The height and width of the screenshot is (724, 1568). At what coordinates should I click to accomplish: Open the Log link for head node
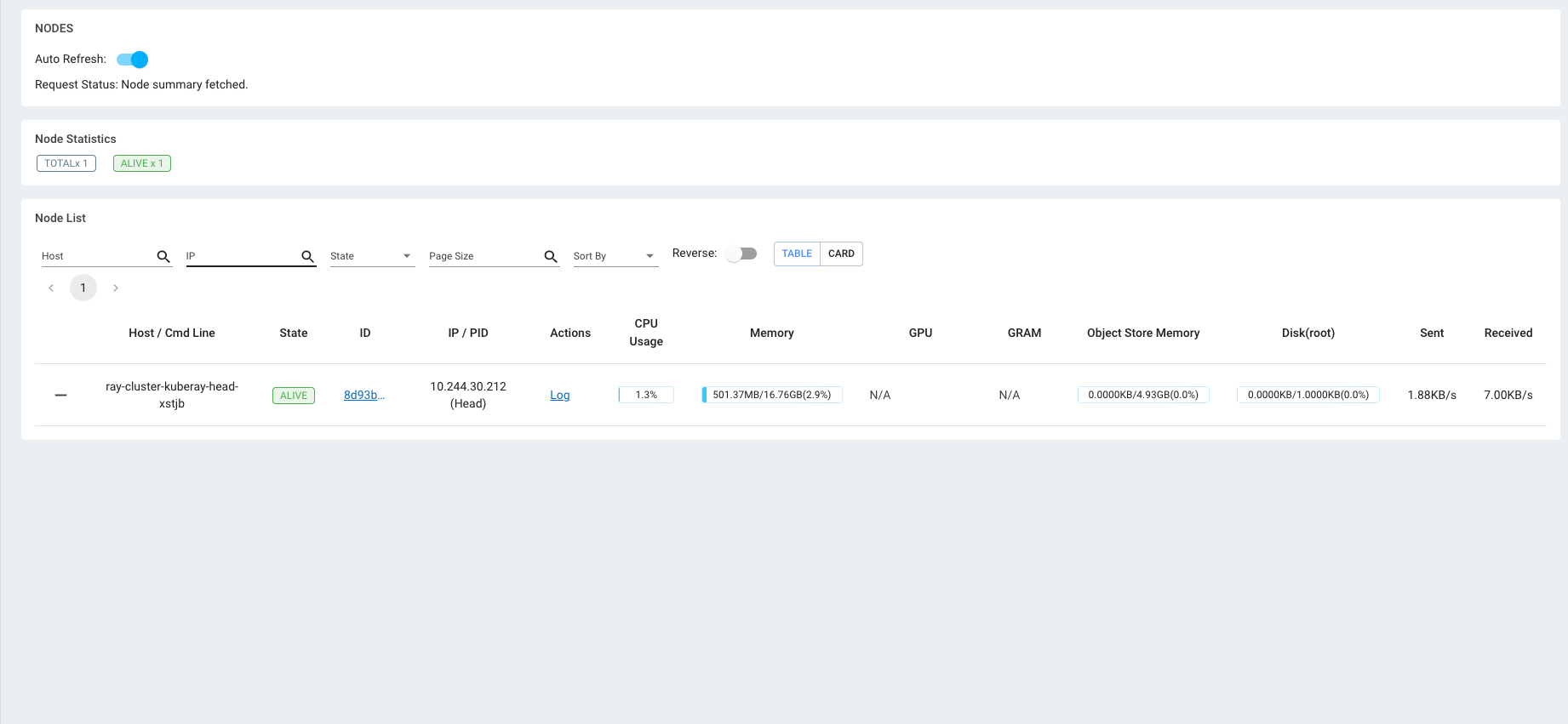560,395
